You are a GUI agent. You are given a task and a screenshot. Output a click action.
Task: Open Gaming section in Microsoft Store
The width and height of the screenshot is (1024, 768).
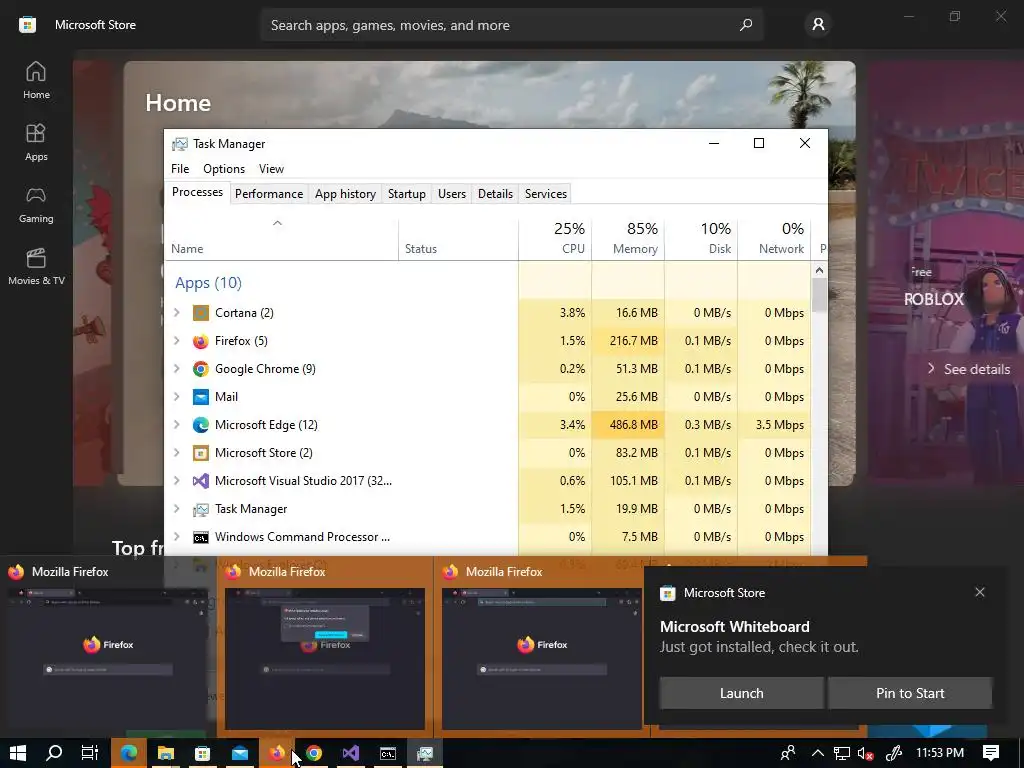click(36, 205)
